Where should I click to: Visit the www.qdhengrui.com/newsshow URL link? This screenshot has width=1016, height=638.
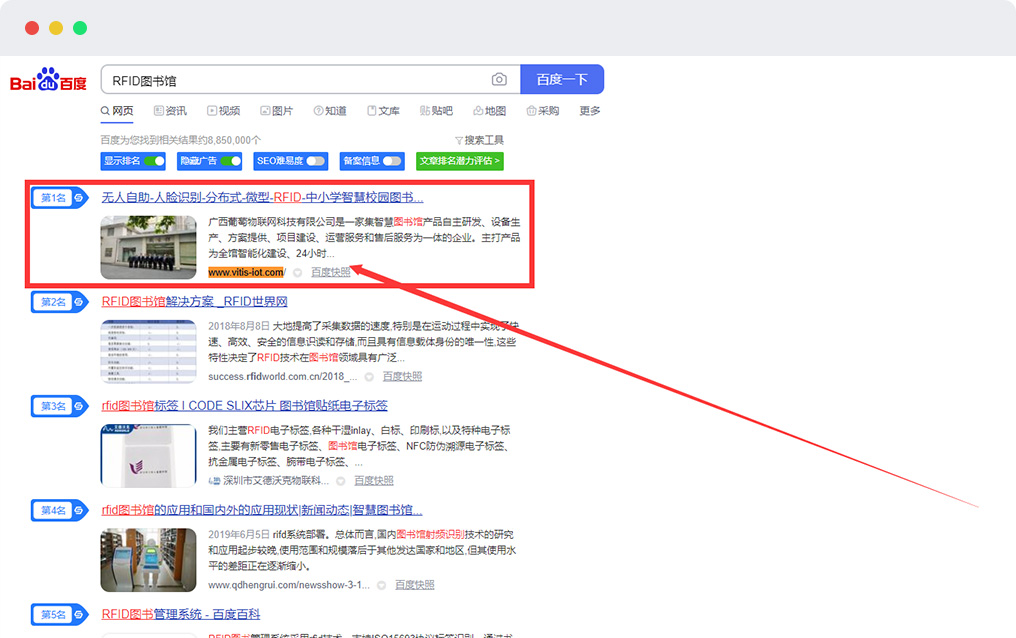289,586
